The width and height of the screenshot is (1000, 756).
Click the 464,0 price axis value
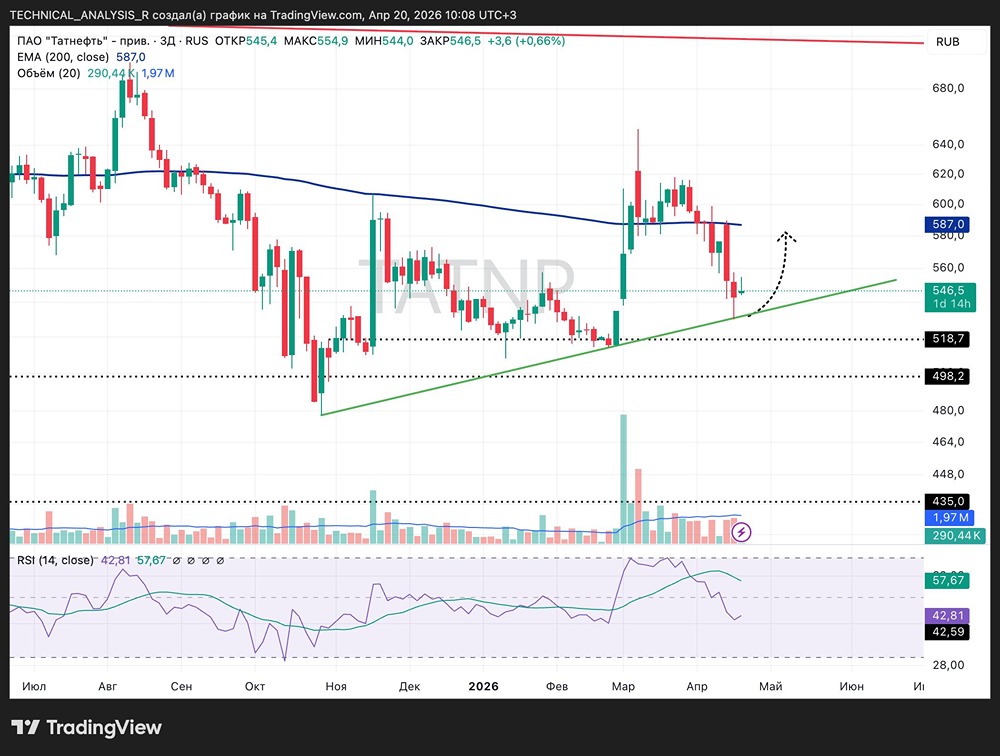pos(948,441)
